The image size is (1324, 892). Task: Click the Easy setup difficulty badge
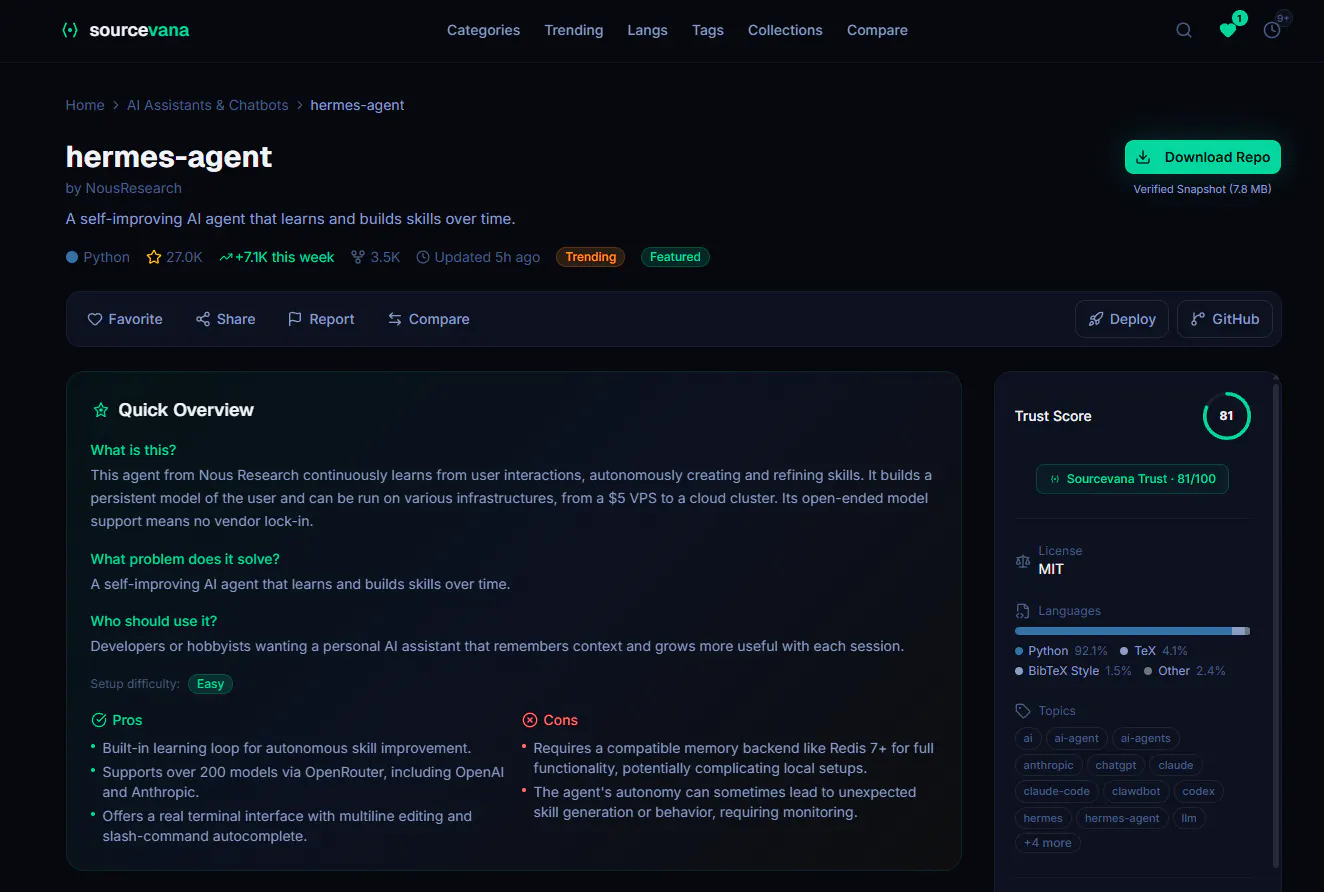(x=210, y=684)
